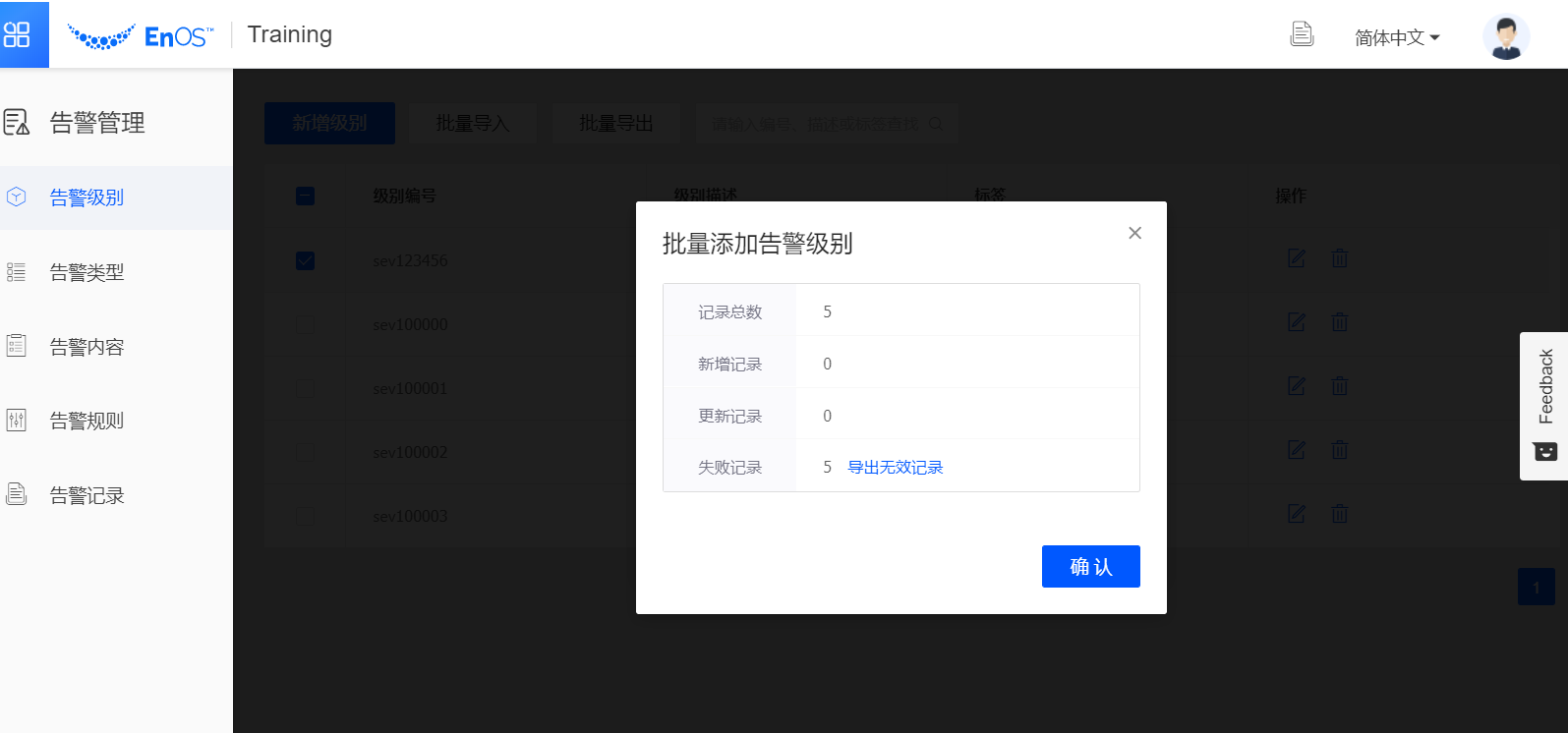This screenshot has height=733, width=1568.
Task: Delete the sev100000 row
Action: 1340,322
